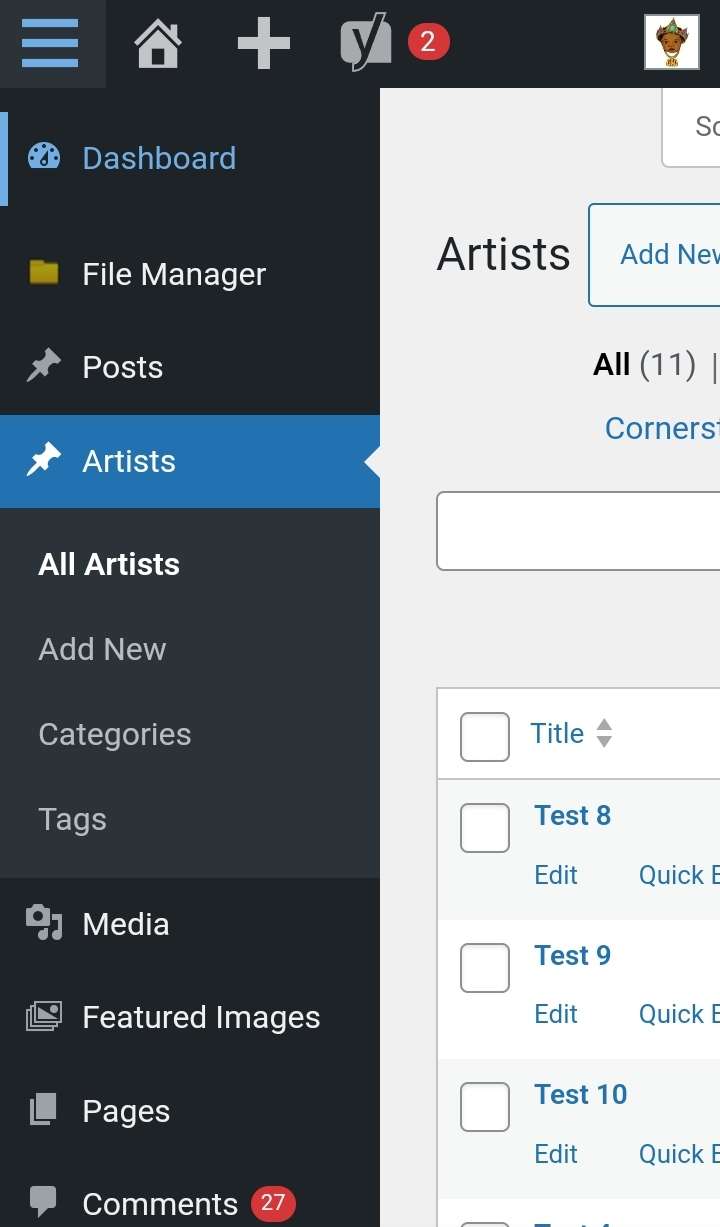
Task: Check the box for Test 9
Action: [x=485, y=968]
